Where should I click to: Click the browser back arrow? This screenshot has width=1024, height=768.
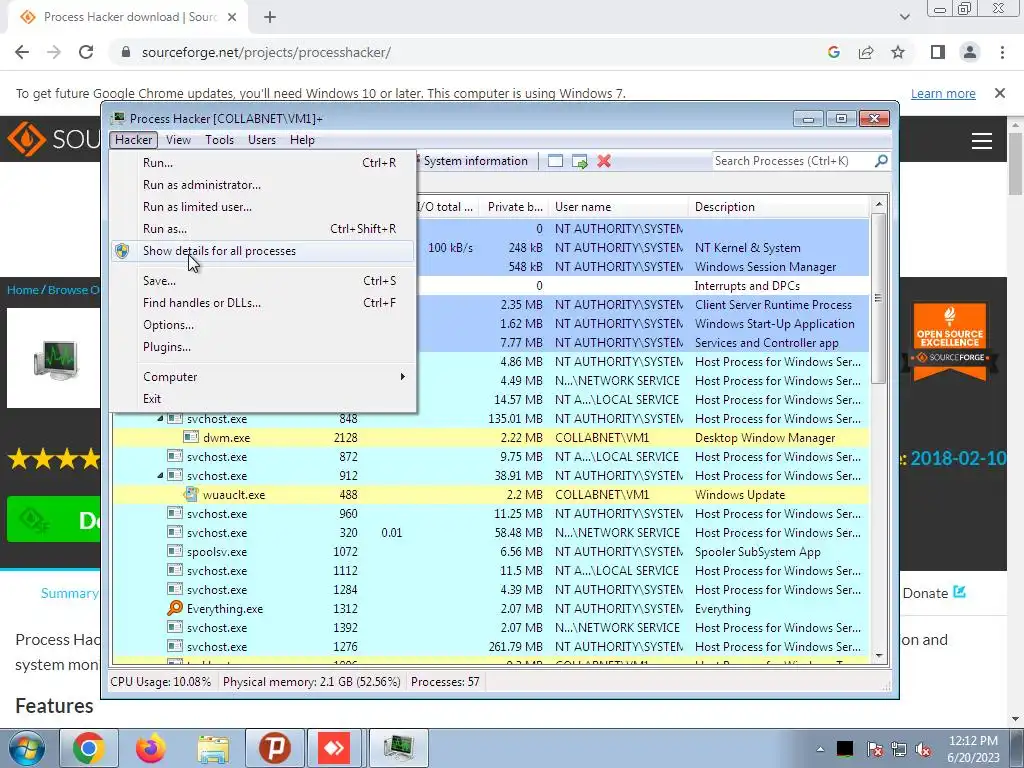22,52
